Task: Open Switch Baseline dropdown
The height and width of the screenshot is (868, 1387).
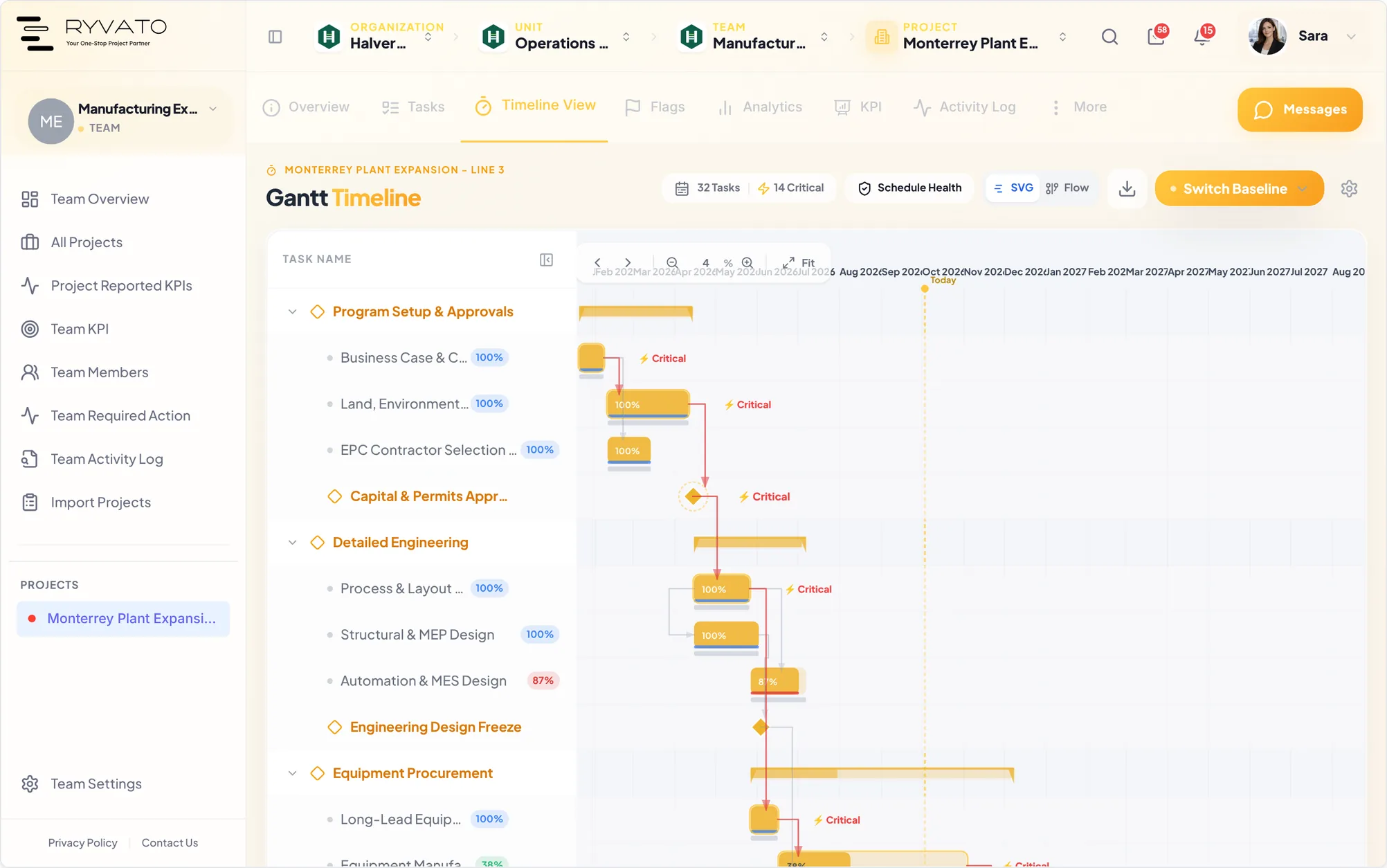Action: point(1239,188)
